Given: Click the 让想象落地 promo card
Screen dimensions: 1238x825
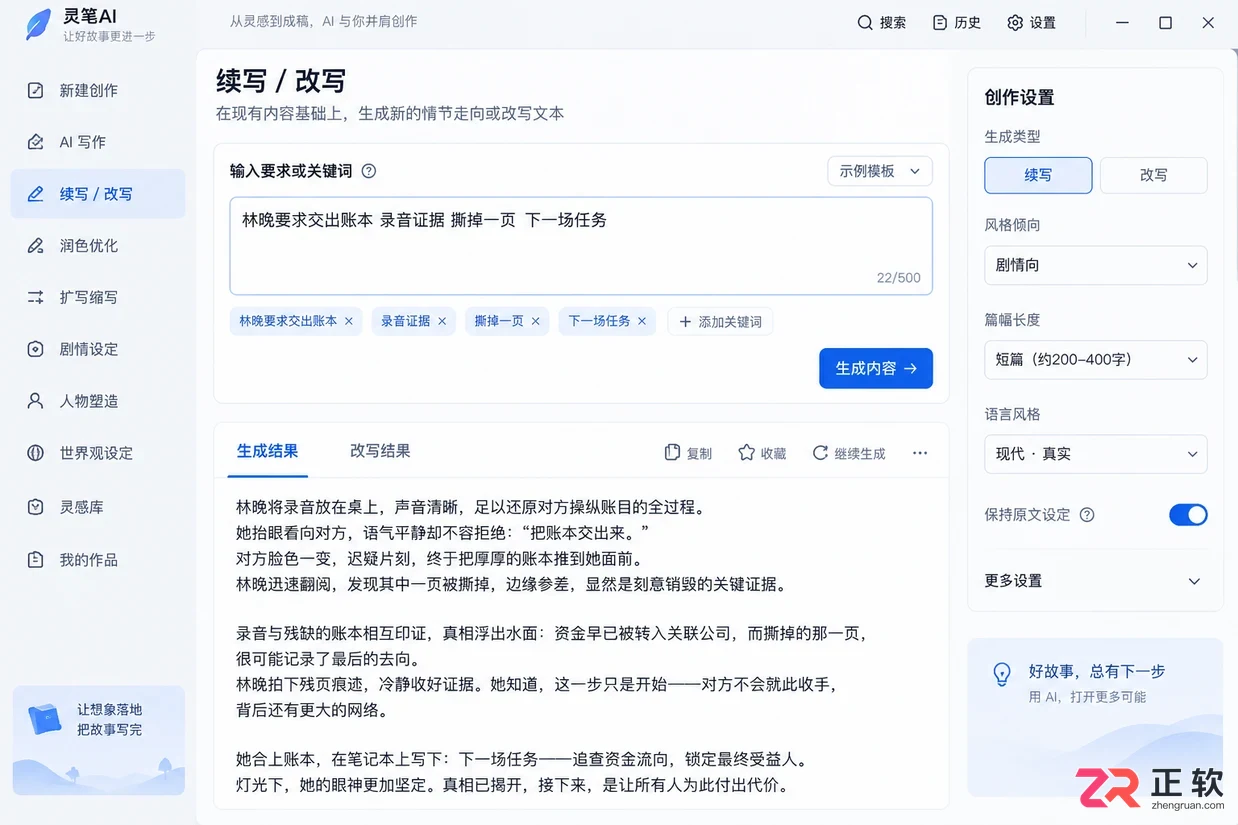Looking at the screenshot, I should 98,740.
